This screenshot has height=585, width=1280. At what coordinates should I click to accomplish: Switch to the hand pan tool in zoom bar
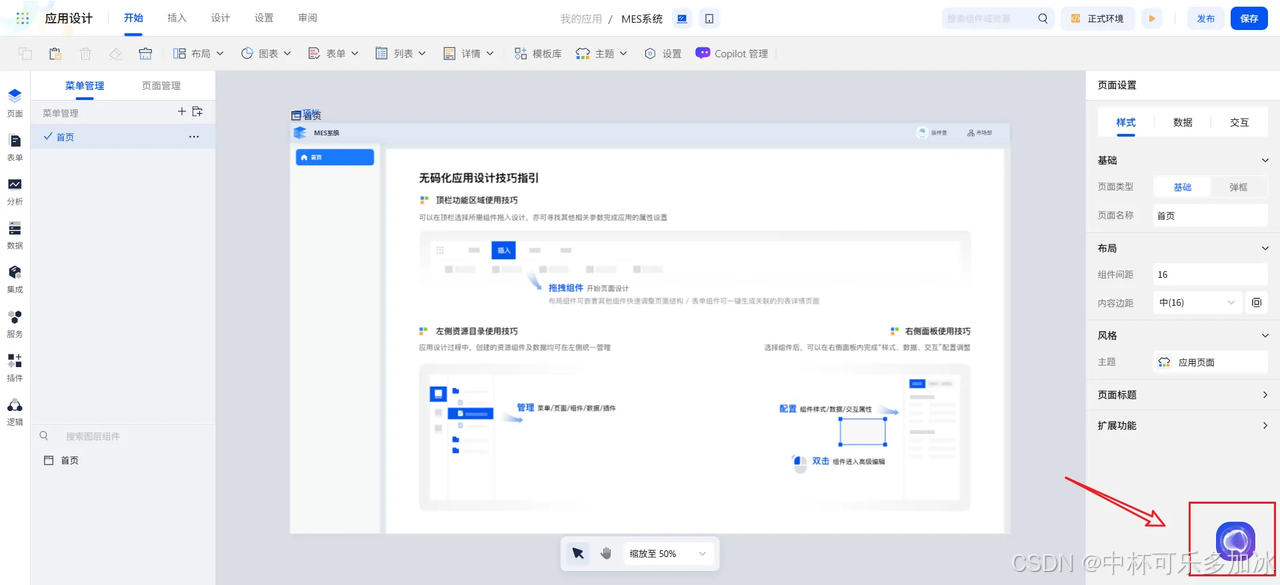click(605, 553)
